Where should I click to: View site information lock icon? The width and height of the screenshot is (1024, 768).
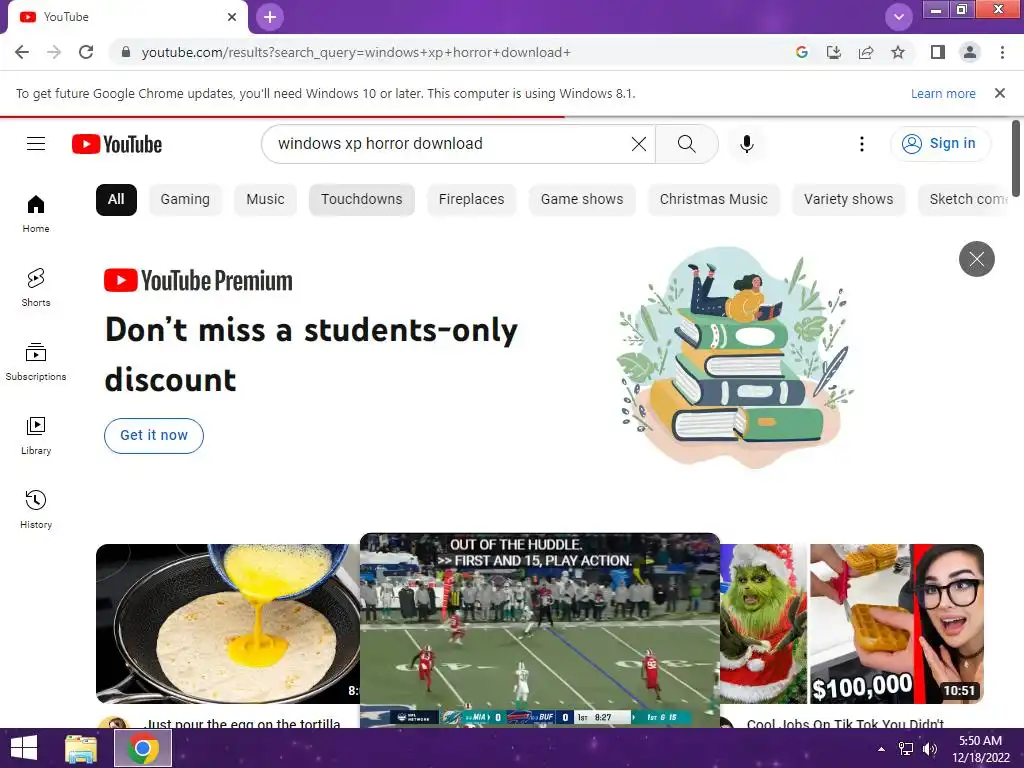[126, 52]
